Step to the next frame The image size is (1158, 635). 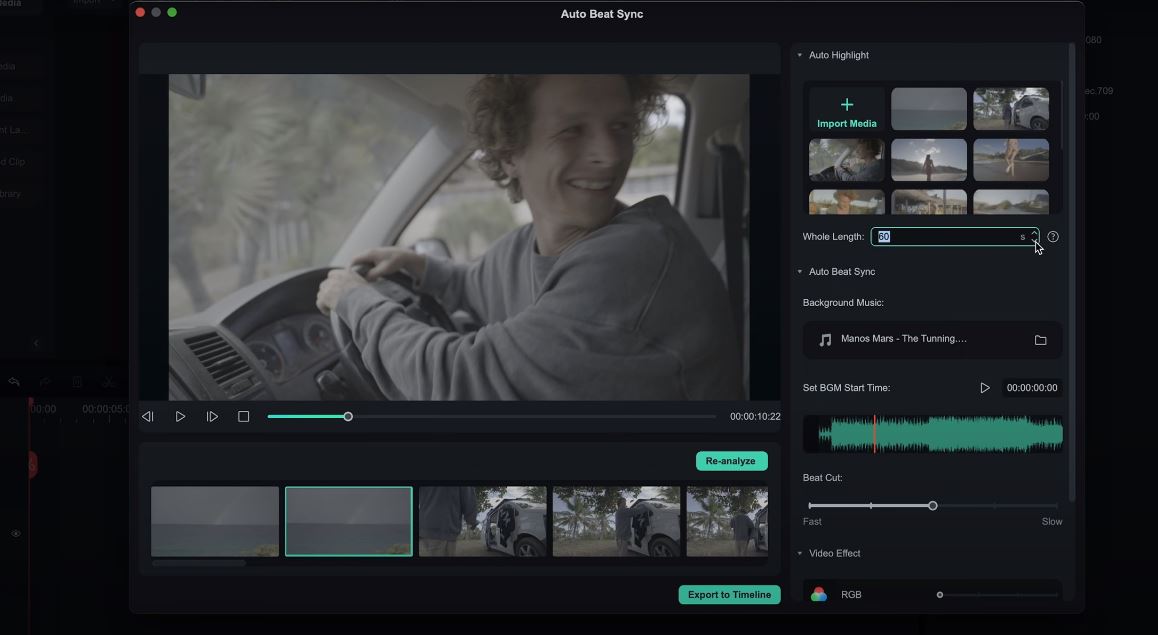[x=212, y=416]
